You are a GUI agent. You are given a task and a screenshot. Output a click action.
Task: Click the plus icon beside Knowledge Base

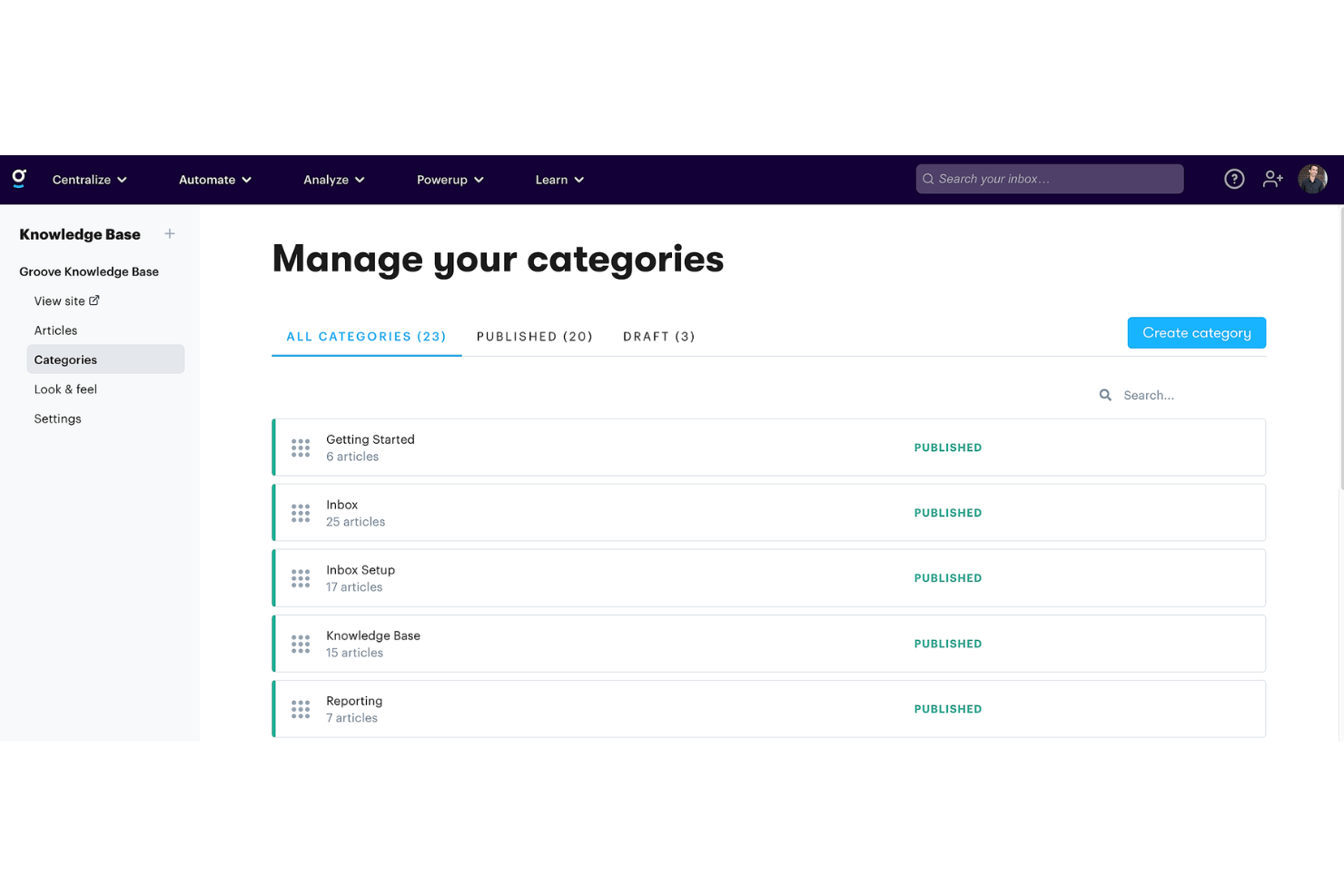[x=170, y=233]
